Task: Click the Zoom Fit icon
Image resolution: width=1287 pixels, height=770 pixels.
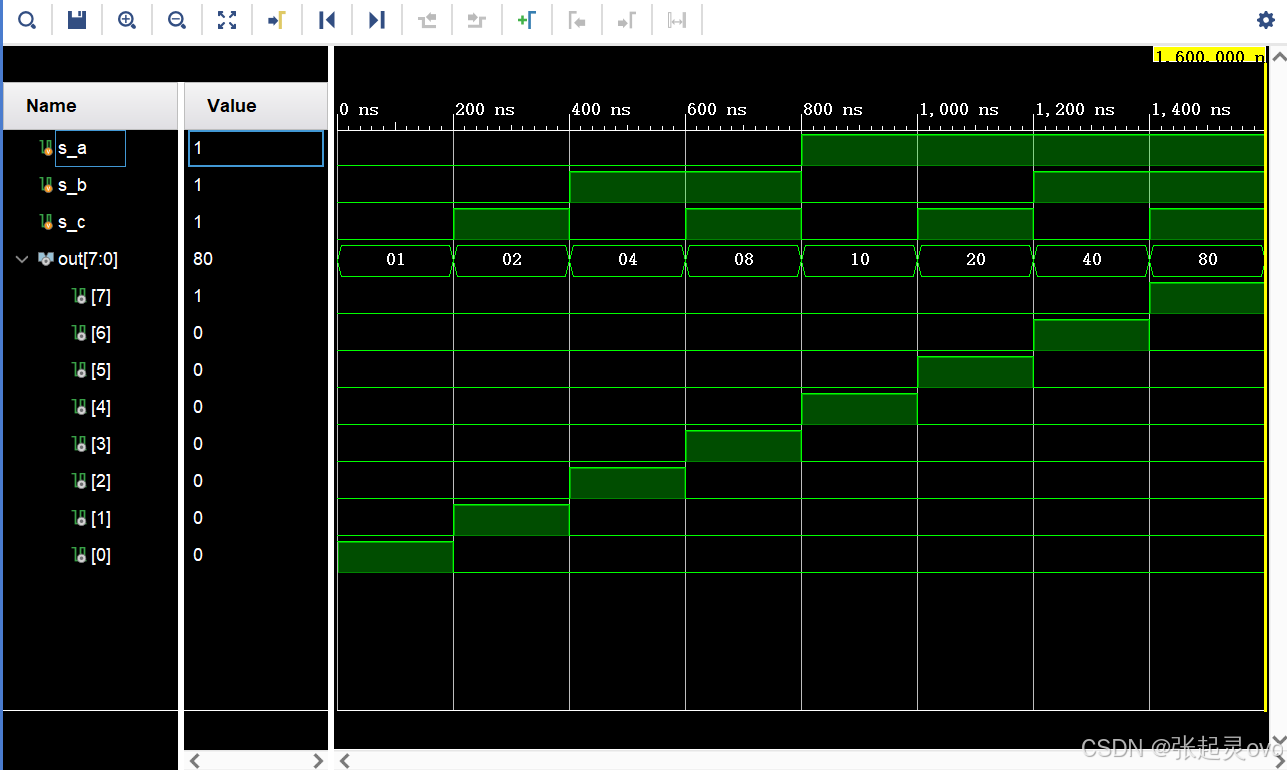Action: pyautogui.click(x=227, y=20)
